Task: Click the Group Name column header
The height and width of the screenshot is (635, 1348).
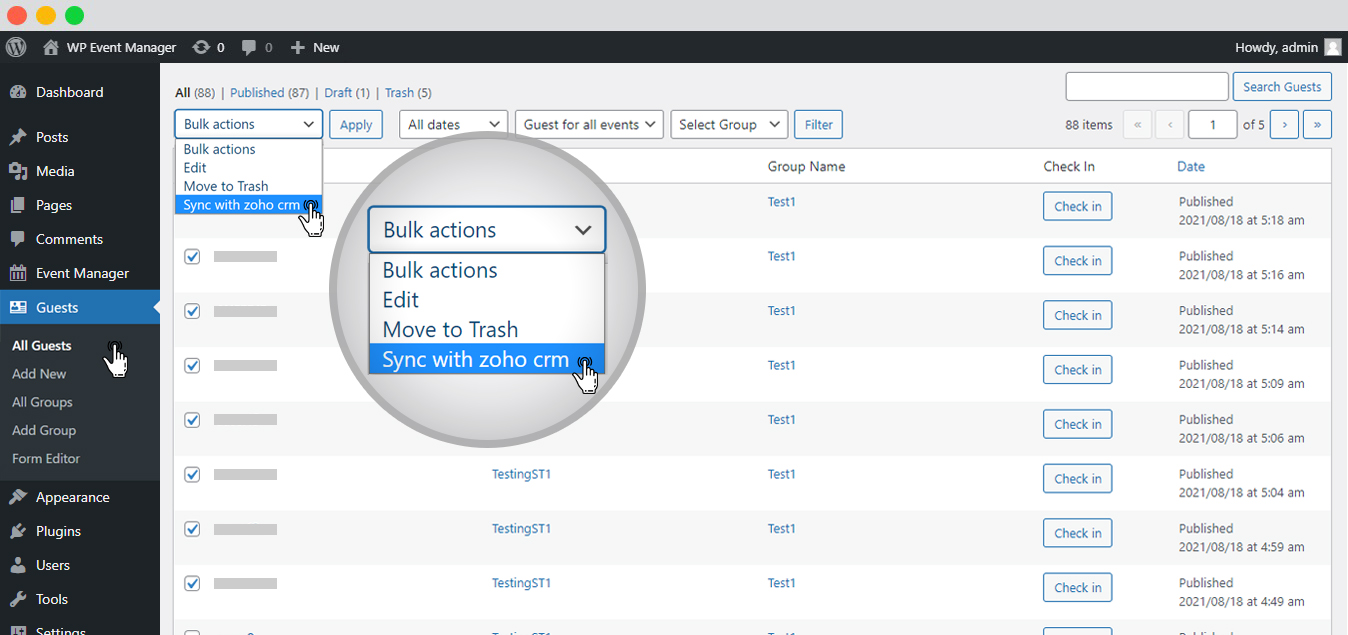Action: pos(806,166)
